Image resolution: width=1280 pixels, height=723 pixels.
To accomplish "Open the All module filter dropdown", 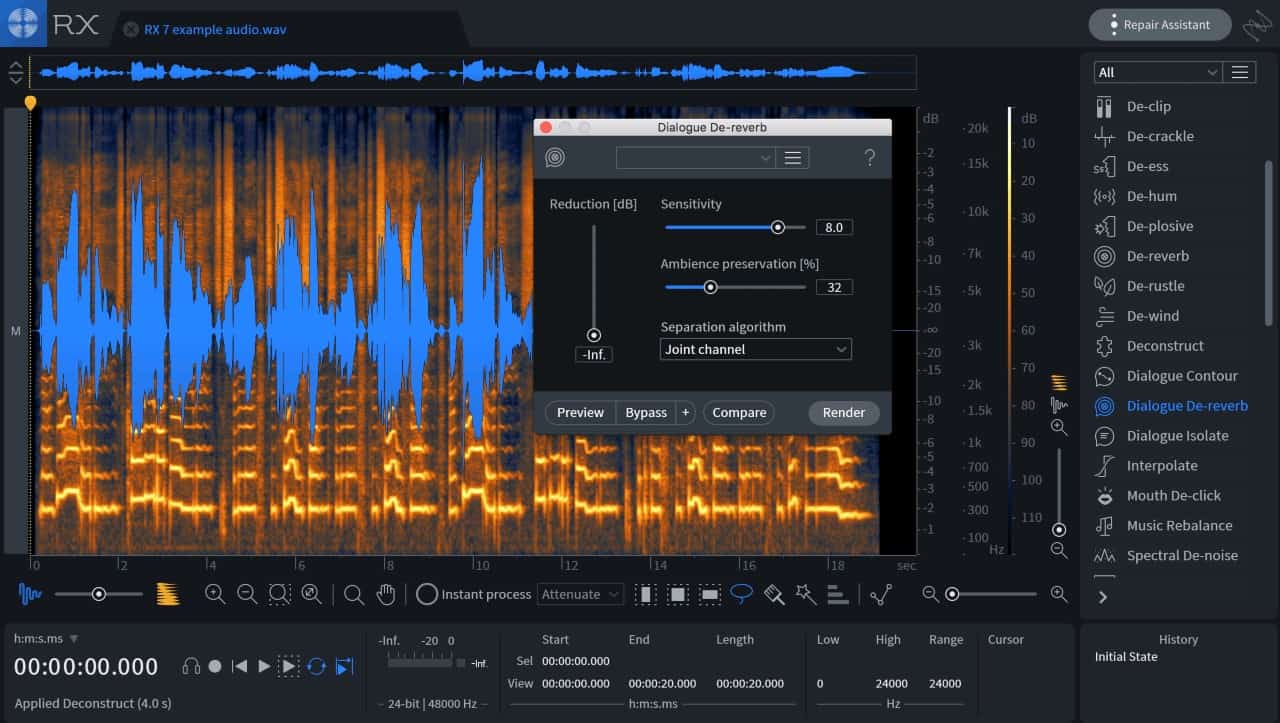I will click(x=1158, y=72).
